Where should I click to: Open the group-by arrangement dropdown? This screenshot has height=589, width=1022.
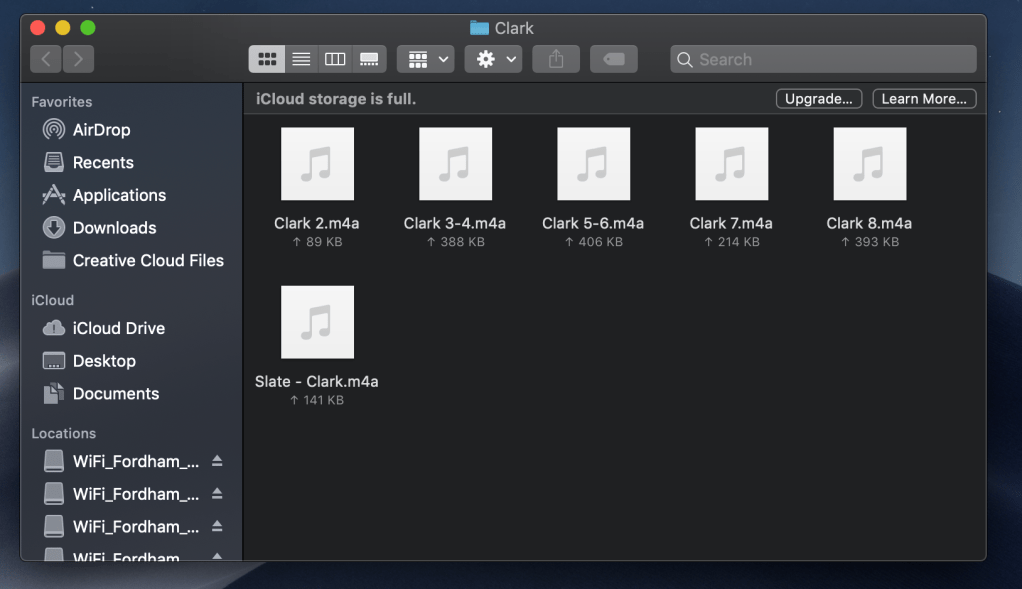(426, 59)
